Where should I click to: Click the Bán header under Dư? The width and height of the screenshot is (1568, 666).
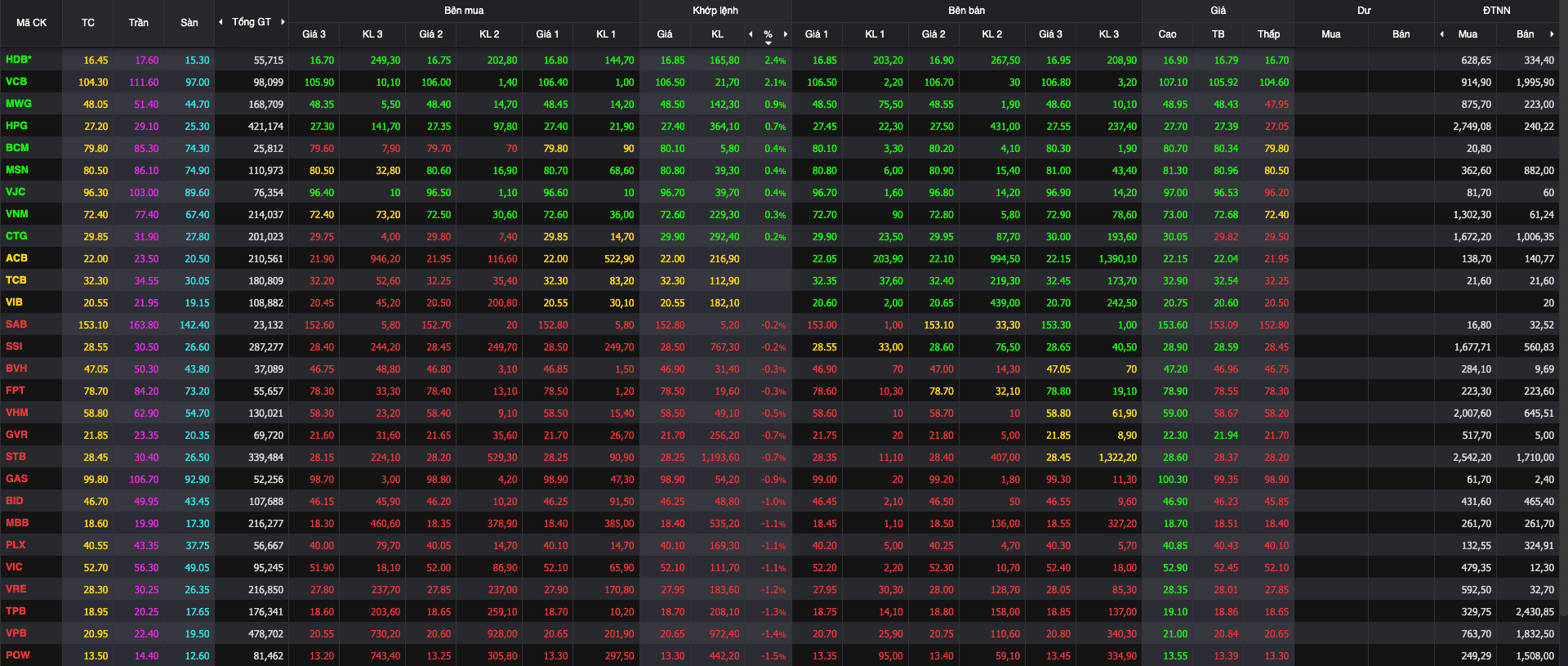(x=1401, y=34)
